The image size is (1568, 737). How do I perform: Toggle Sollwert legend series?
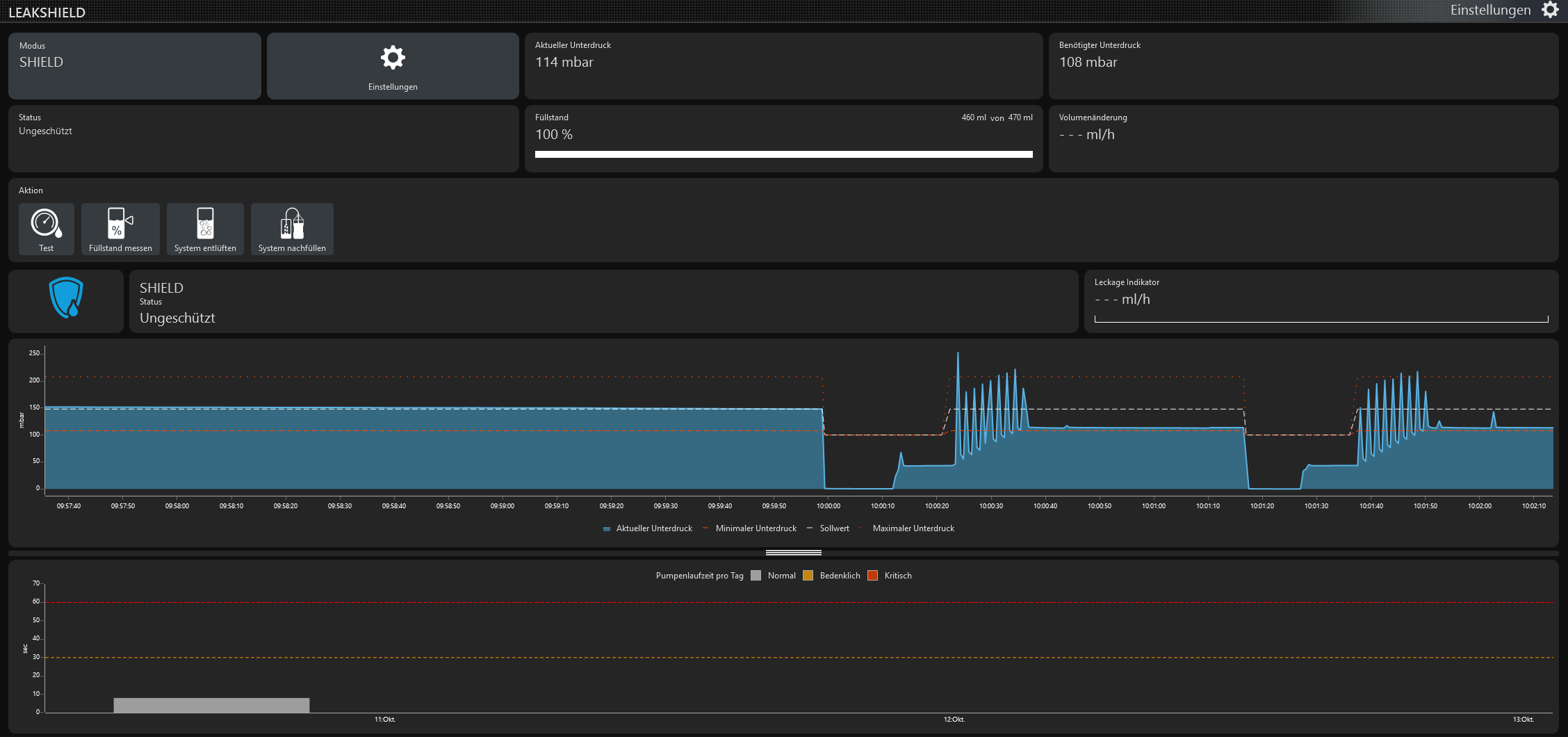click(x=828, y=528)
